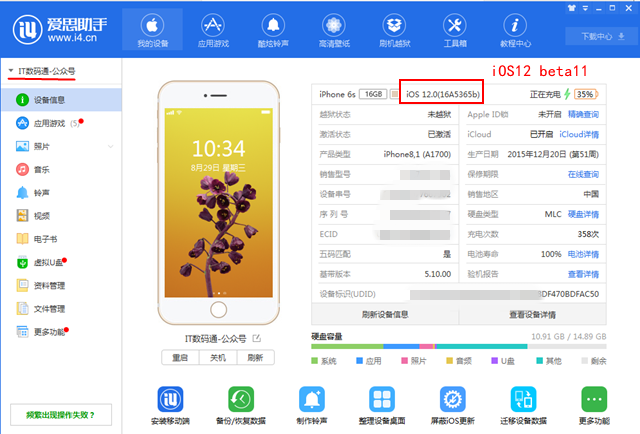Click the 刷新 button under phone
640x434 pixels.
256,358
